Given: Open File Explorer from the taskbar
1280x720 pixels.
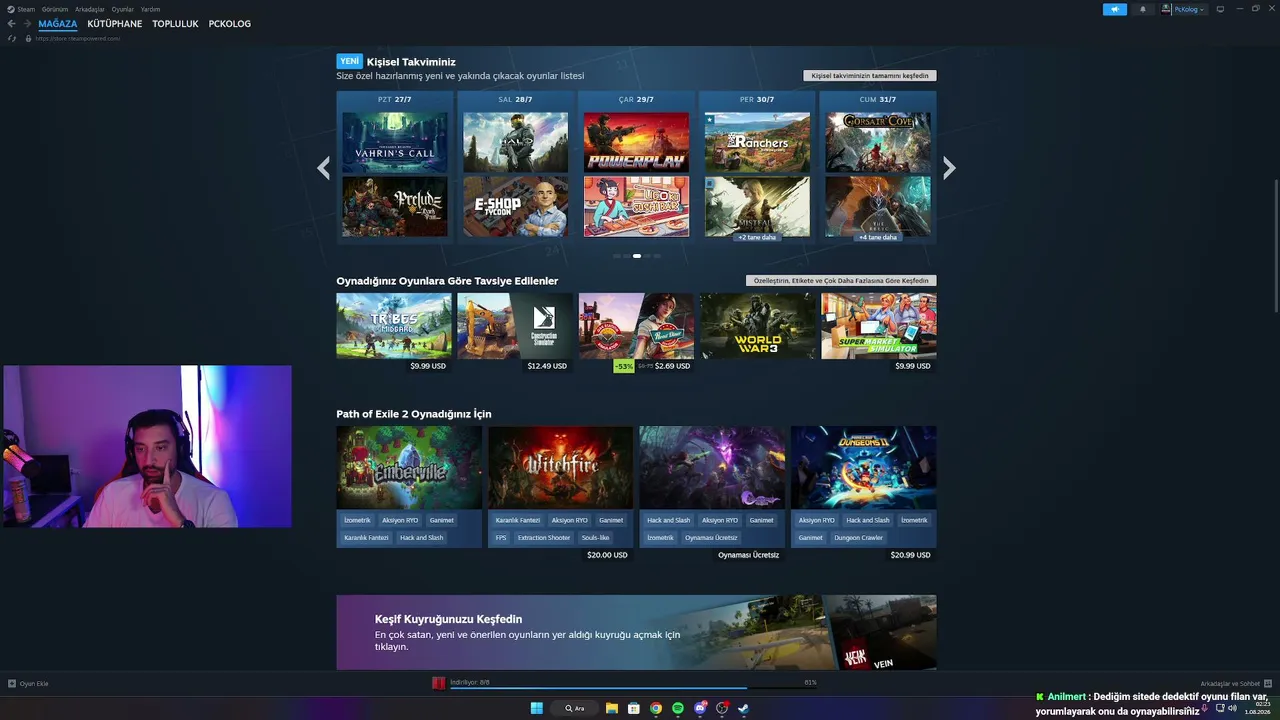Looking at the screenshot, I should 612,708.
